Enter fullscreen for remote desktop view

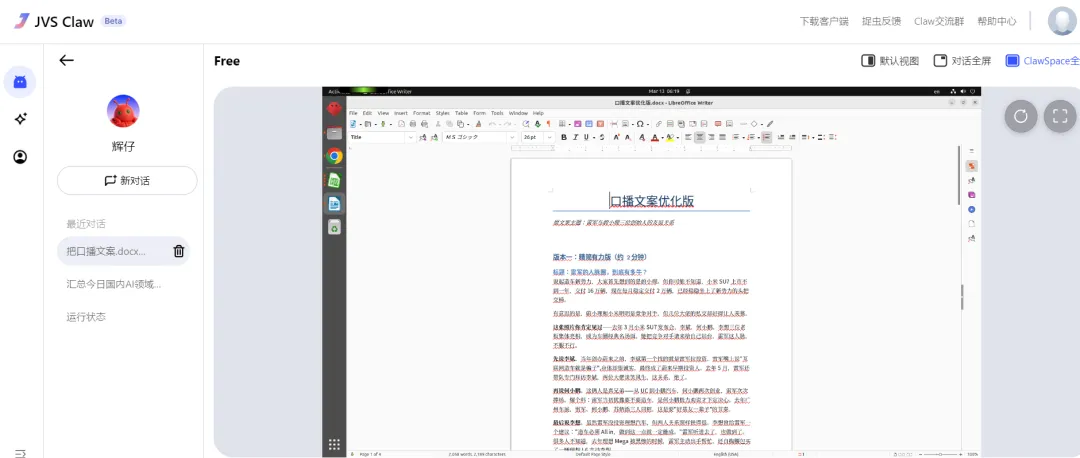(x=1060, y=116)
